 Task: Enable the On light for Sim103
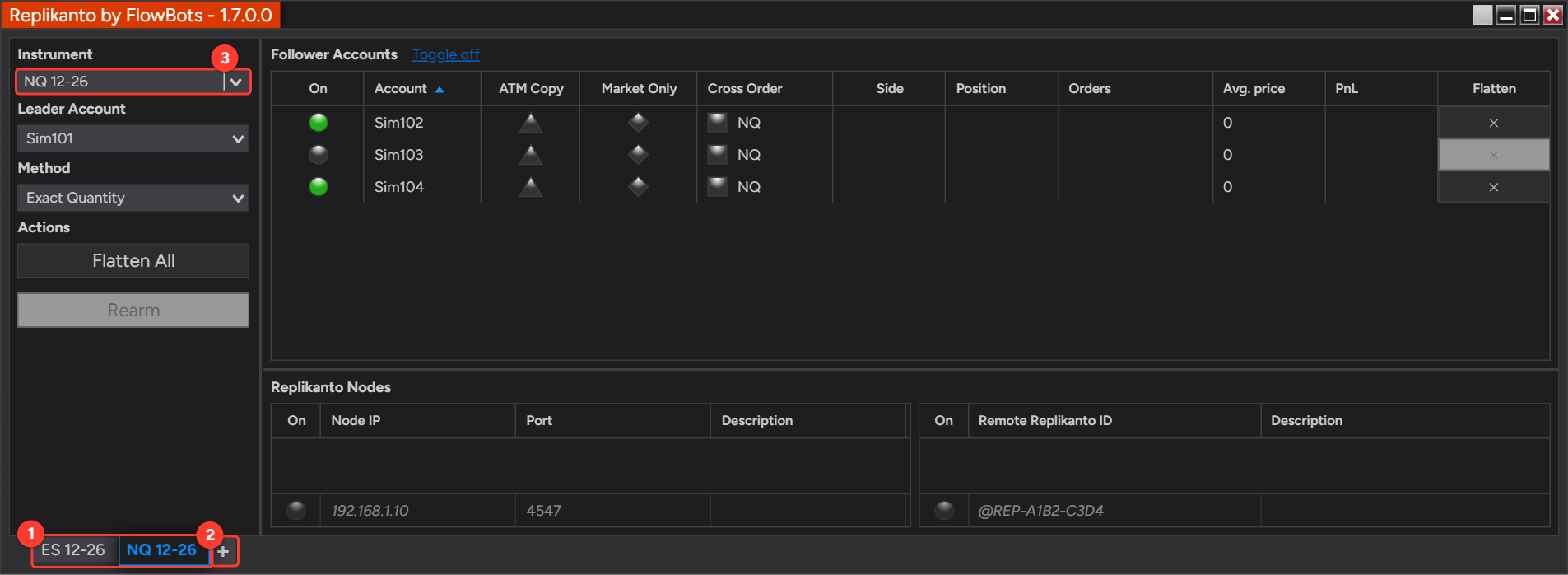pos(319,155)
